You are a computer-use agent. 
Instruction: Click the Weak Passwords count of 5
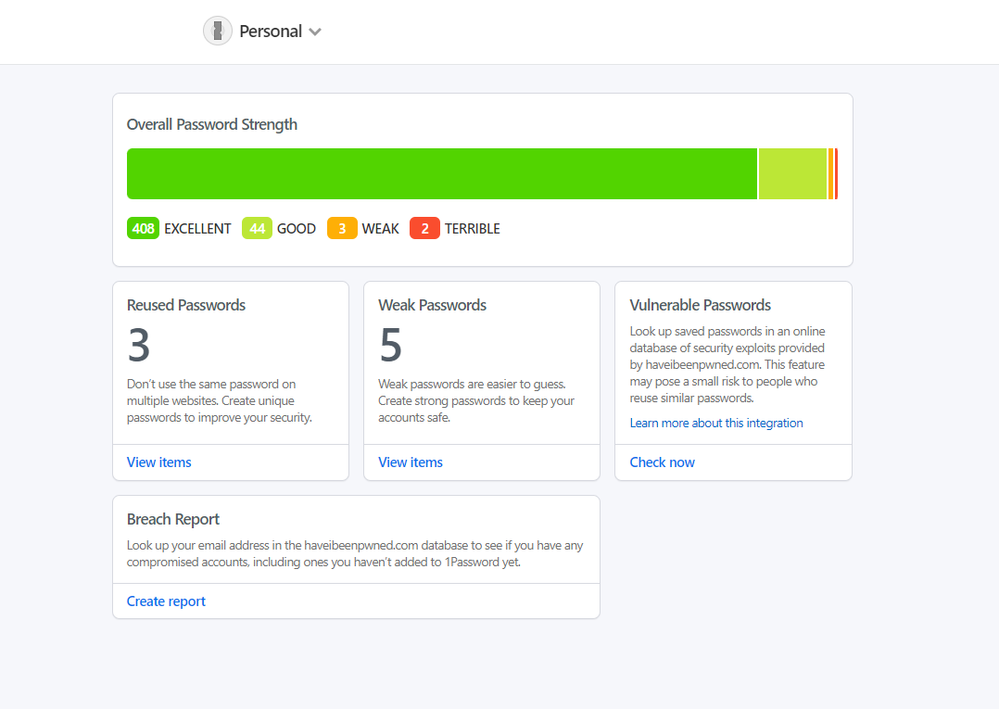(x=390, y=345)
